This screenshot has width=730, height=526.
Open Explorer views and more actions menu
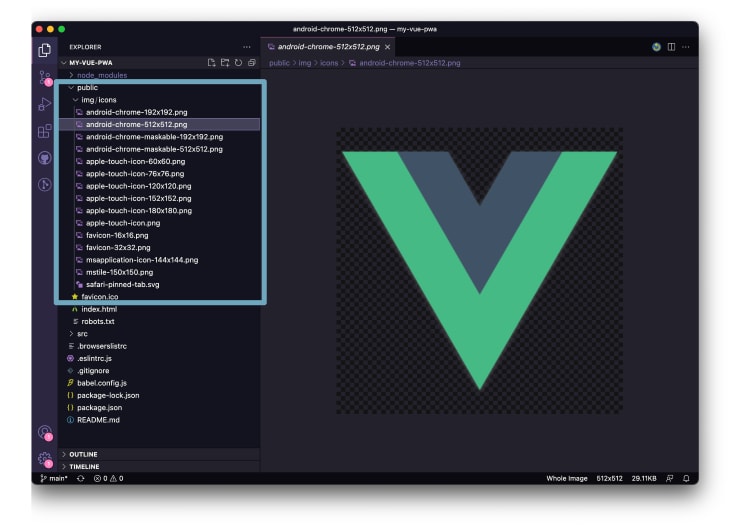pos(247,47)
